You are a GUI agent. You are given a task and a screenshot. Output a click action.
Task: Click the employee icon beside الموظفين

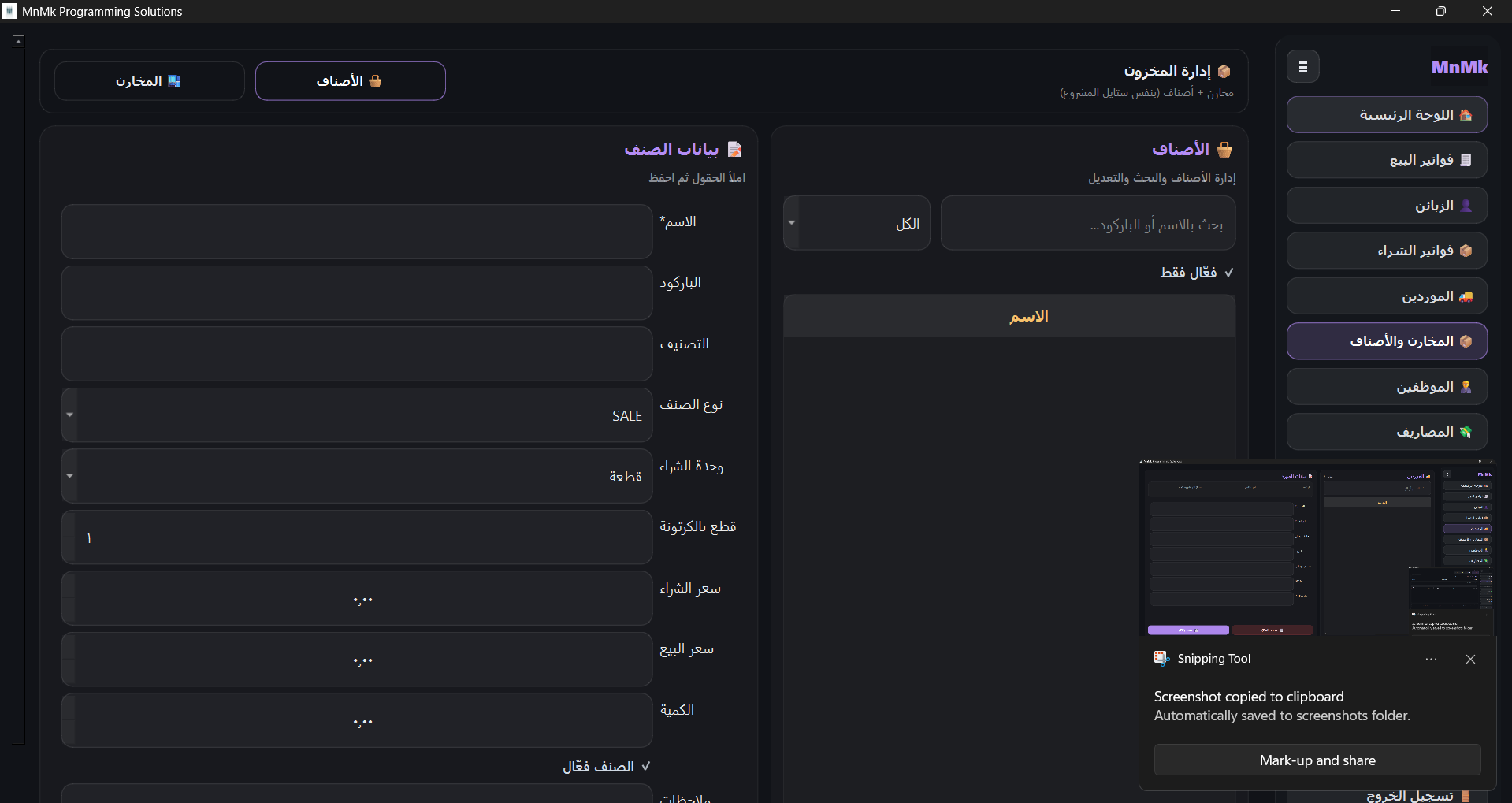(x=1466, y=387)
